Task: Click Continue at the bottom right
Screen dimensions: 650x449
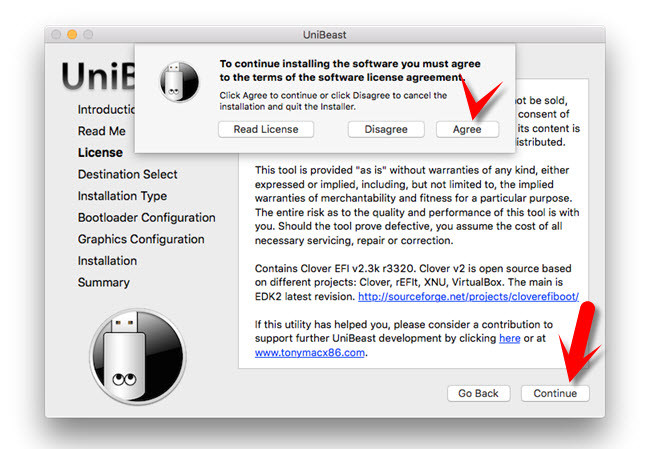Action: click(555, 393)
